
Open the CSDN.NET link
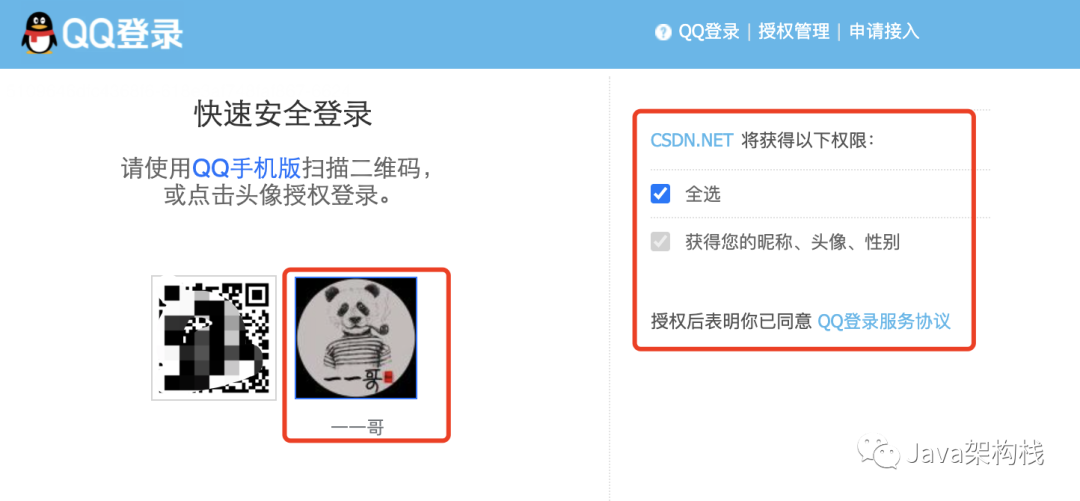click(x=692, y=141)
